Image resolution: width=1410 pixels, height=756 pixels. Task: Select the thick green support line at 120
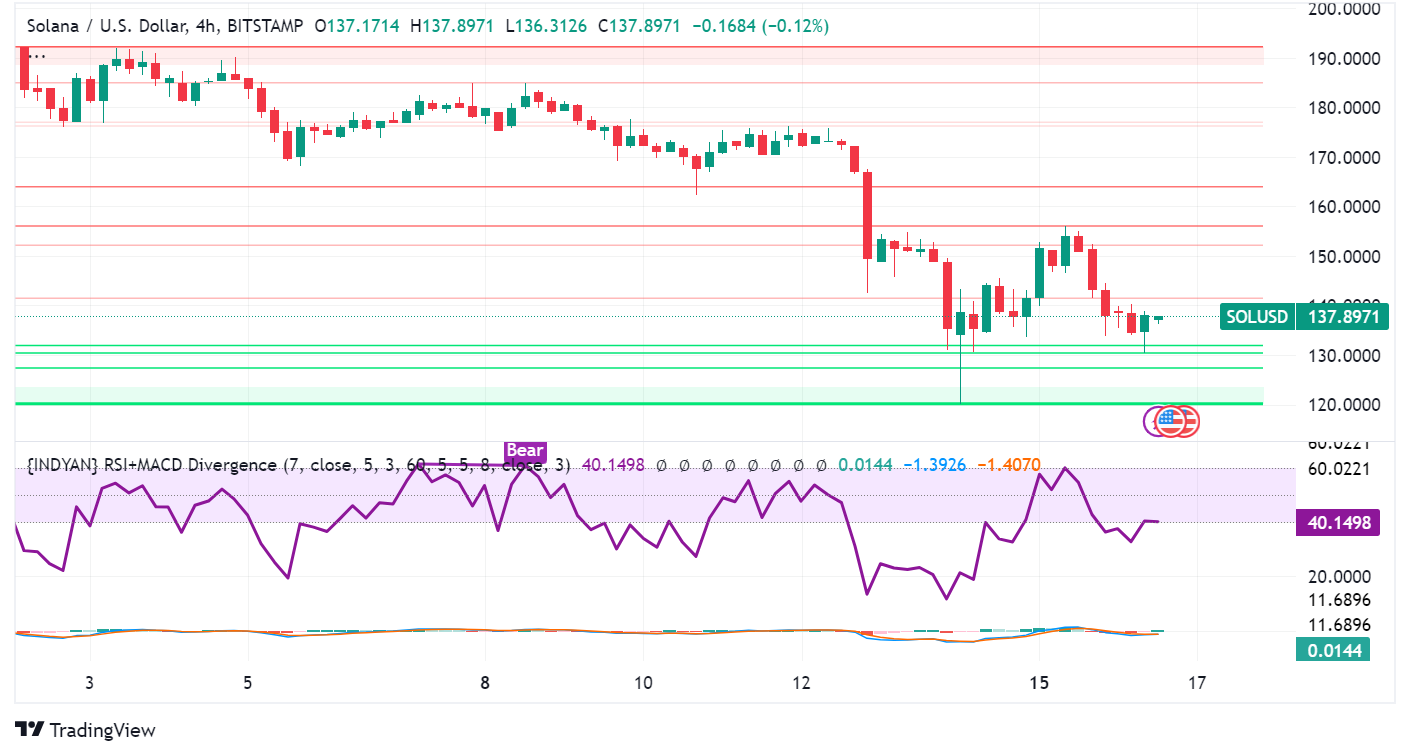tap(639, 404)
